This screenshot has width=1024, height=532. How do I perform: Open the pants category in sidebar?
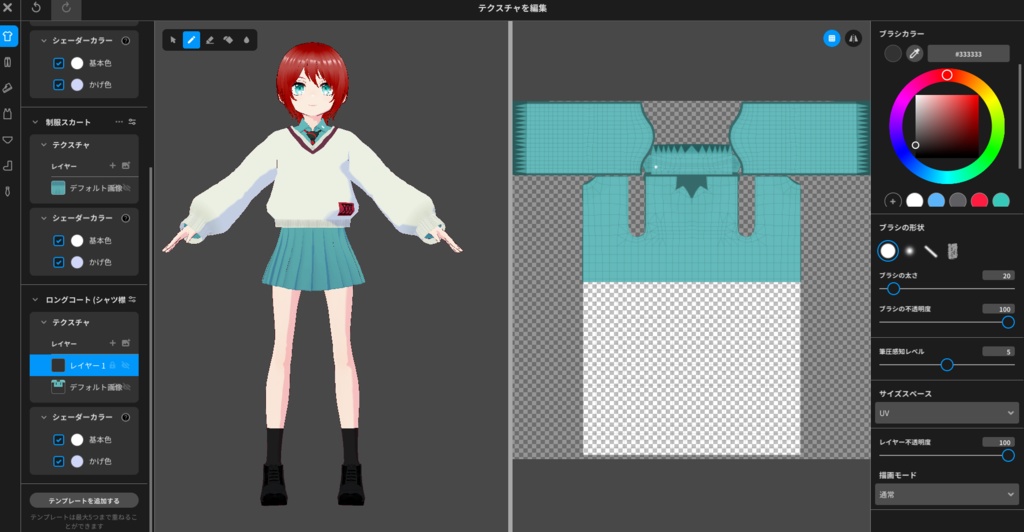8,62
